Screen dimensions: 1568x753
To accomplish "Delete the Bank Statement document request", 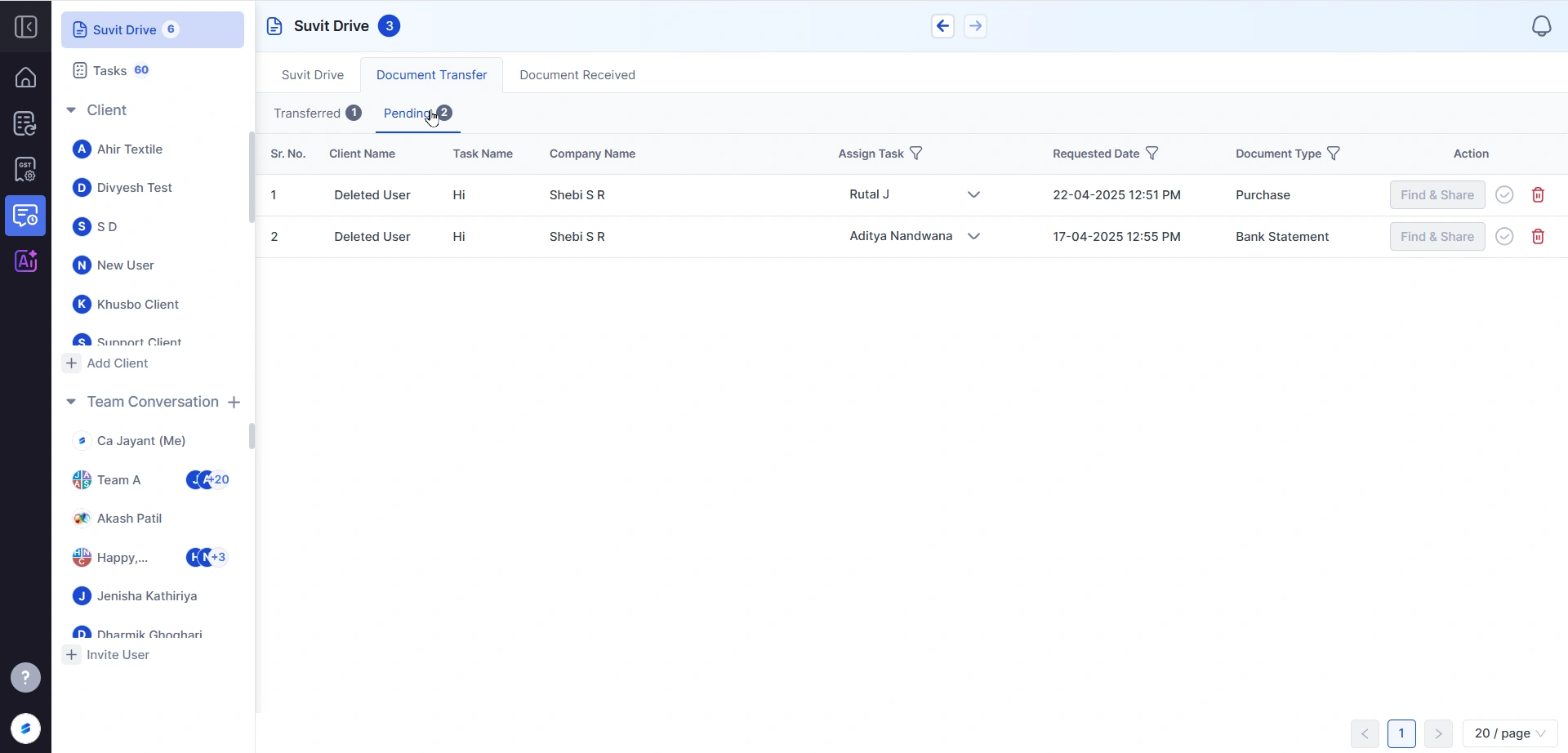I will click(1538, 237).
